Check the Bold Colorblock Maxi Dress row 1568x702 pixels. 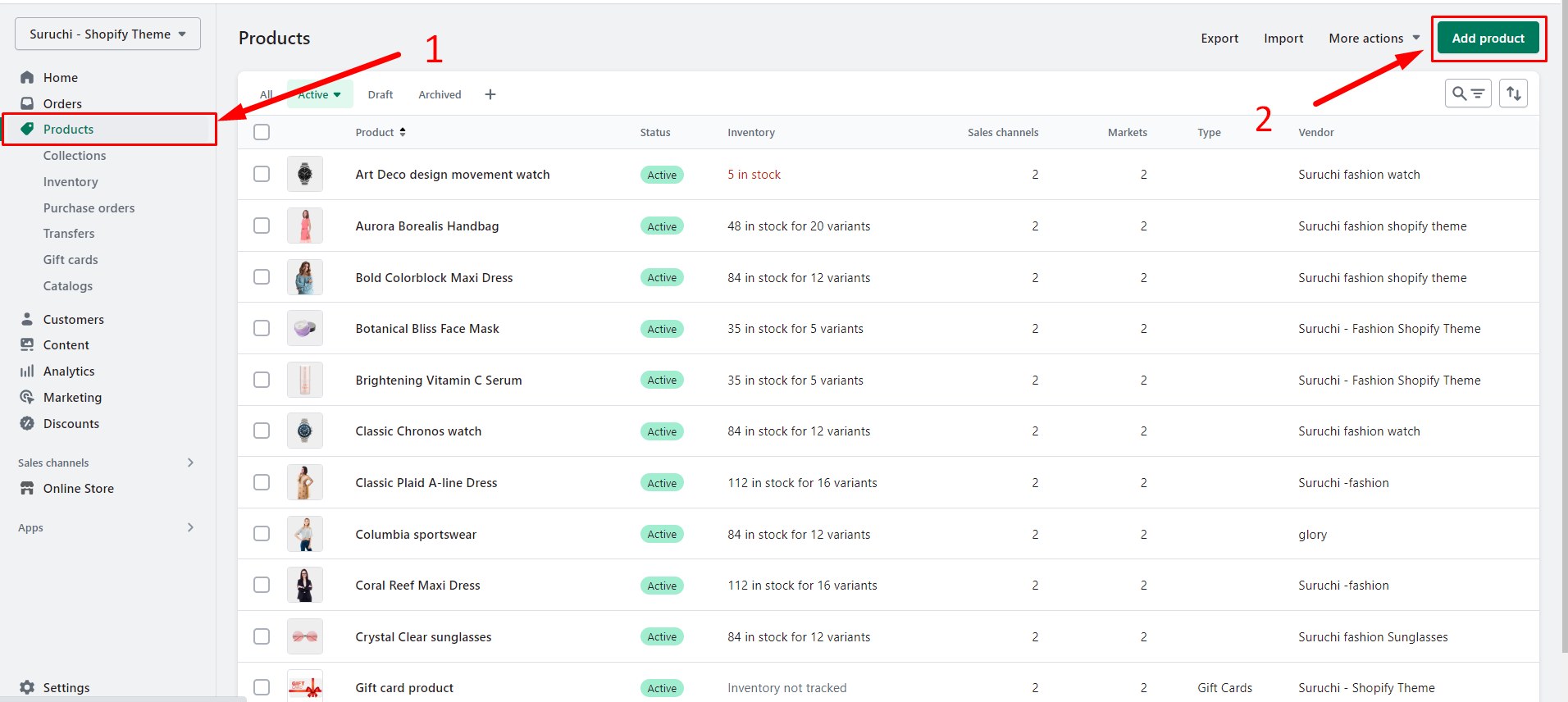coord(262,277)
